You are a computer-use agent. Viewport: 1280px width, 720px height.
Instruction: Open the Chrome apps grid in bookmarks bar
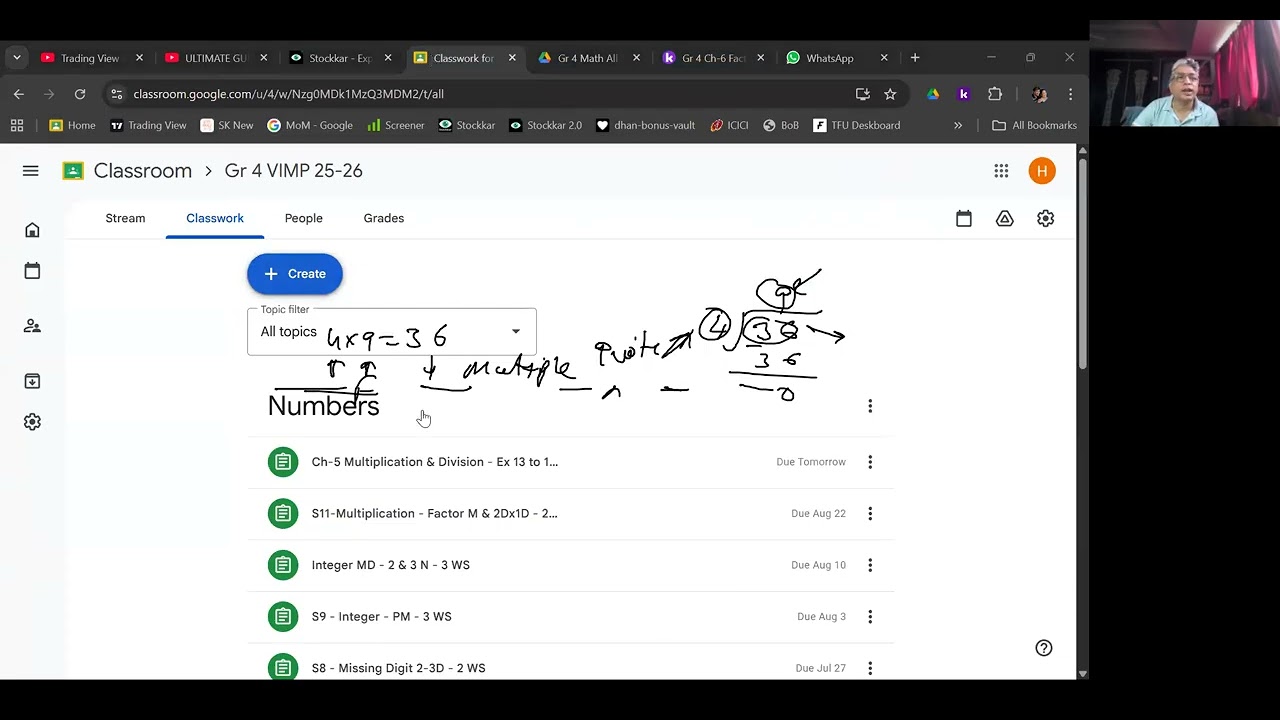17,125
